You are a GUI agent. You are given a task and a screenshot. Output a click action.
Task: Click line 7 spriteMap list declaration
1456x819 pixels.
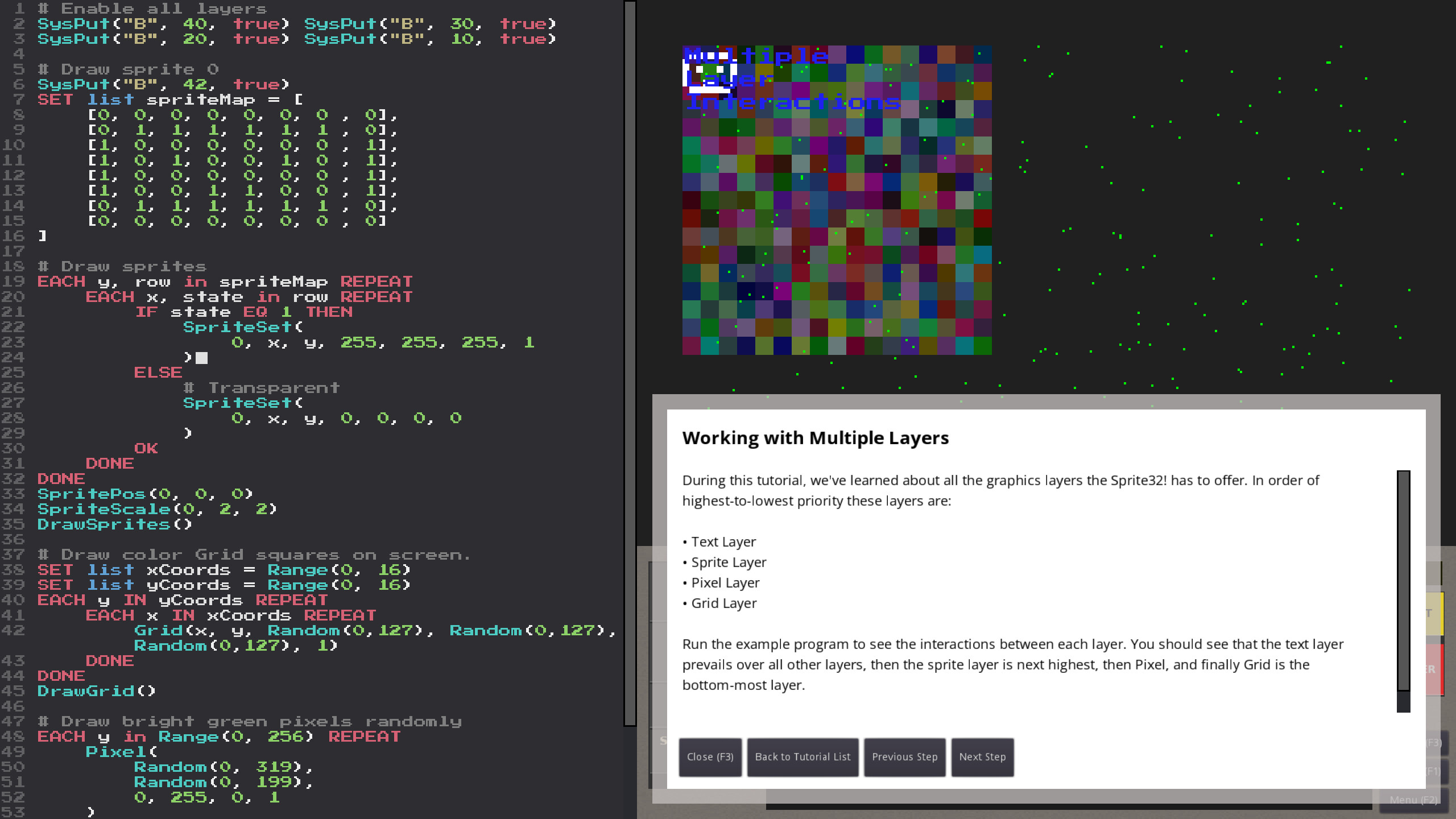[171, 99]
